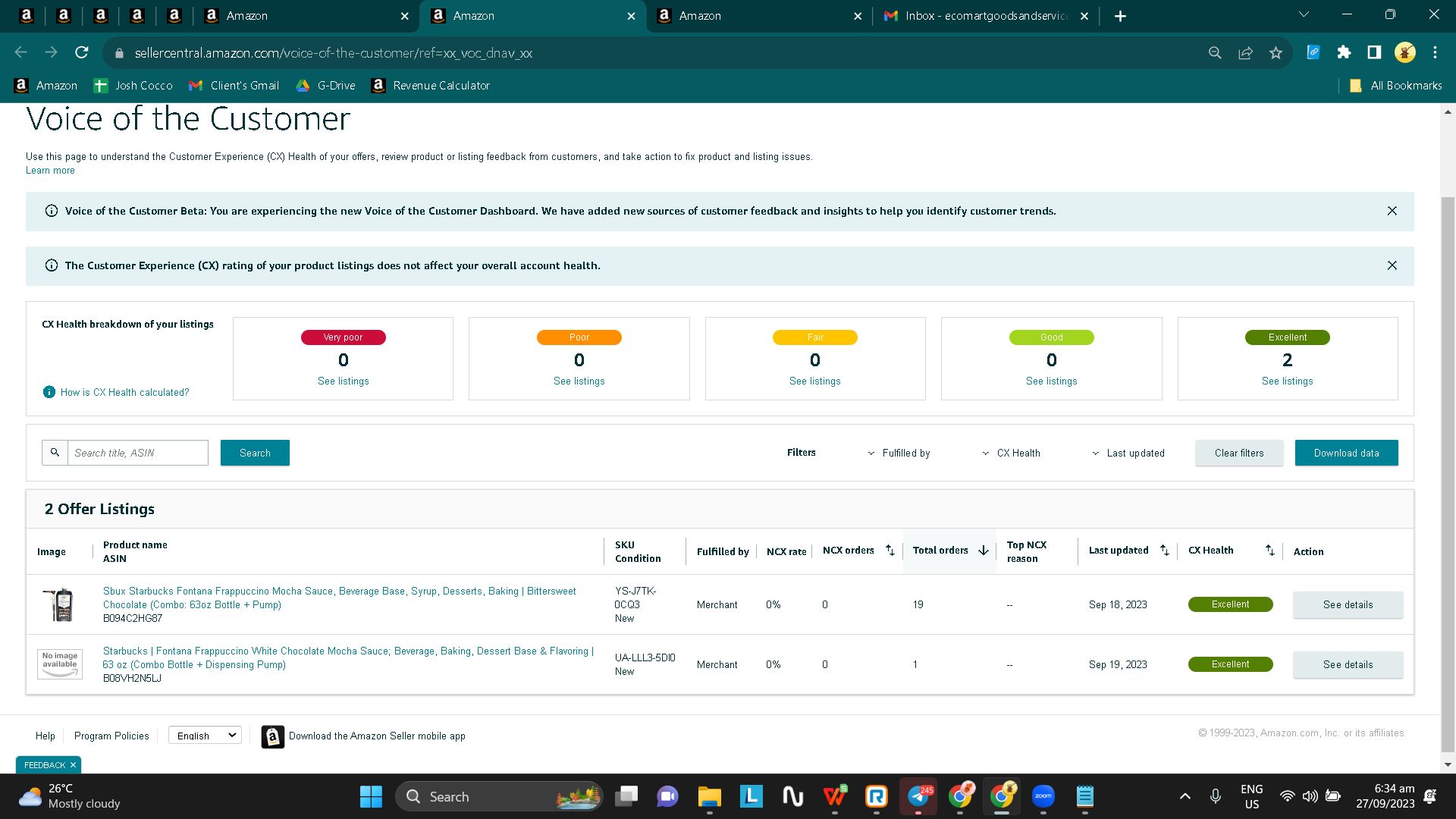Open weather widget on taskbar
The height and width of the screenshot is (819, 1456).
(70, 796)
